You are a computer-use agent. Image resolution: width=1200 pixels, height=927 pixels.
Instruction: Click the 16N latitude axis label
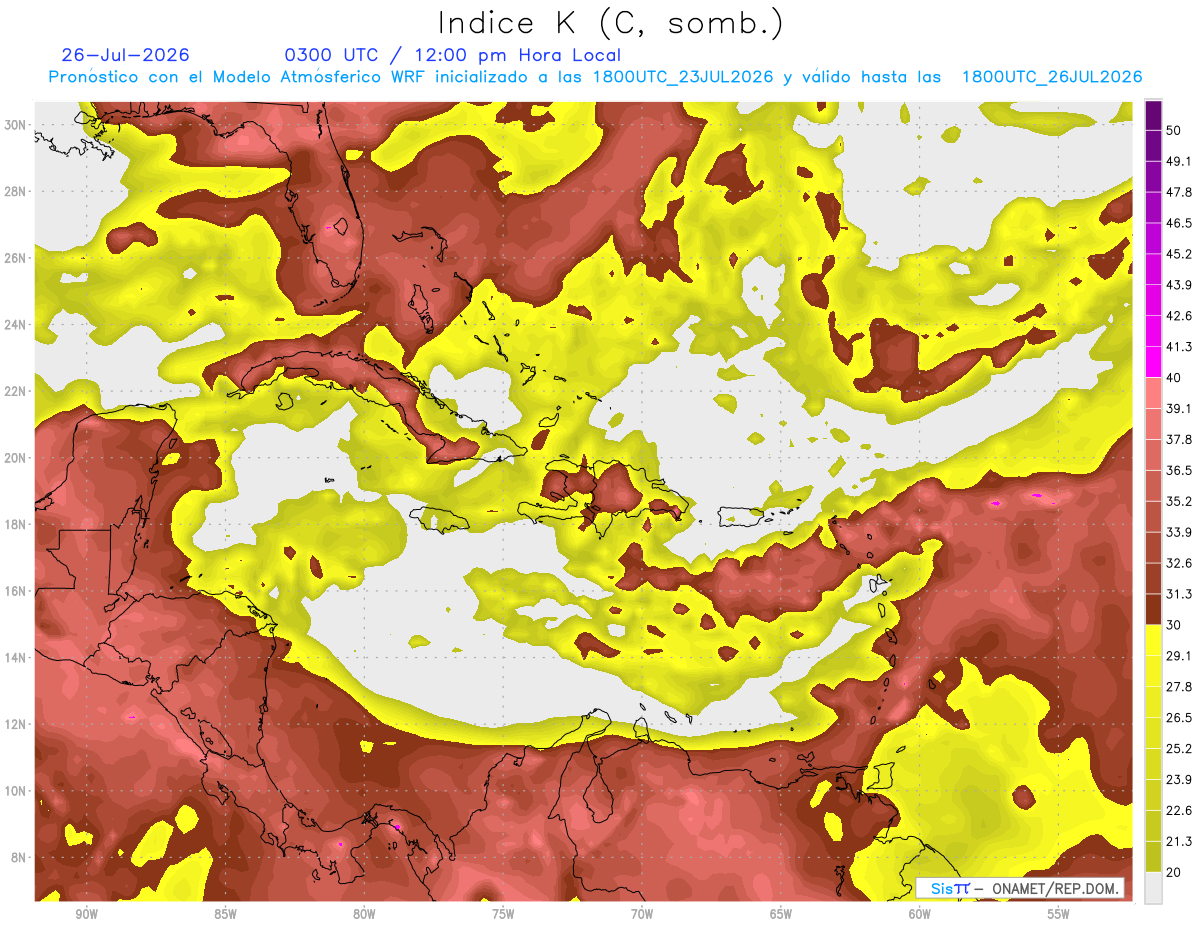point(16,591)
